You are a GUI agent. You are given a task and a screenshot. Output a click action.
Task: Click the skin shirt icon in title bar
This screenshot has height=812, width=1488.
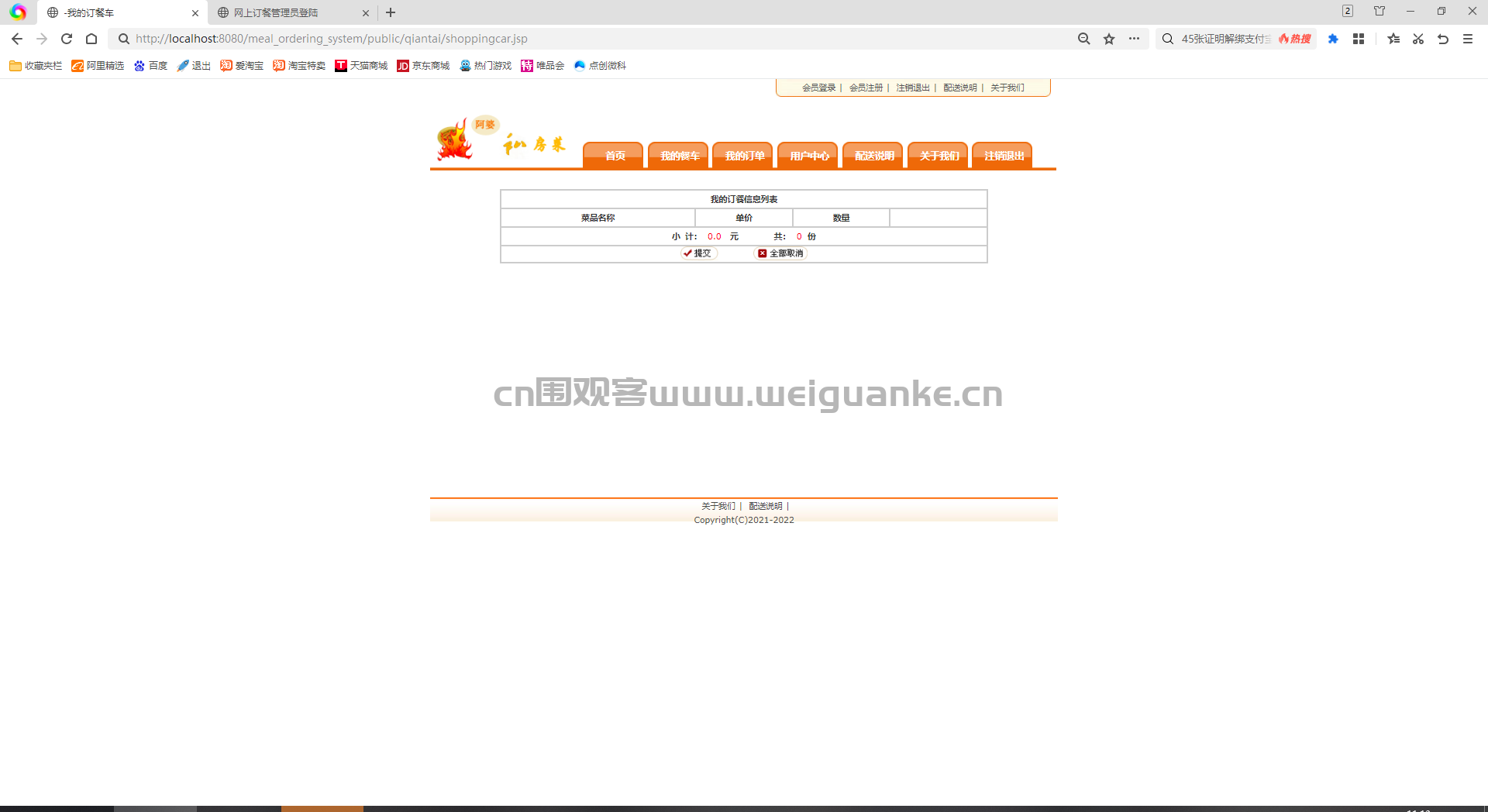(1379, 11)
